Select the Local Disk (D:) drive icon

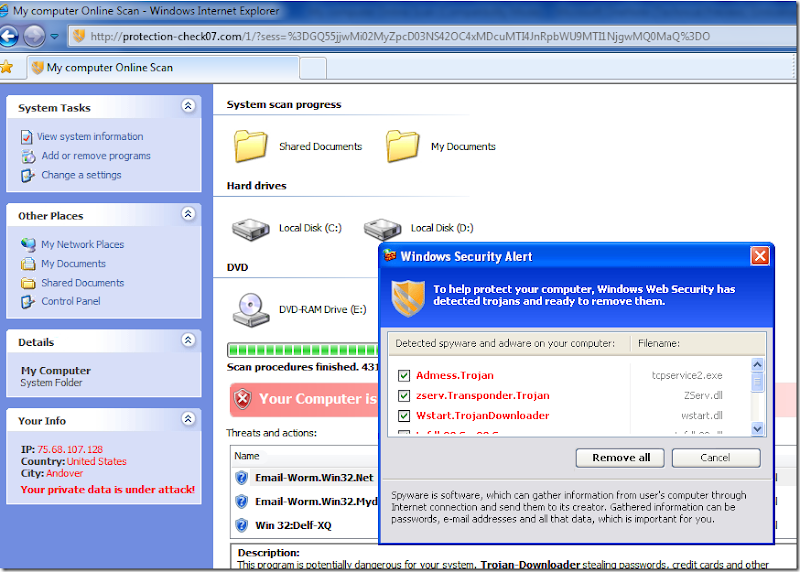[382, 229]
